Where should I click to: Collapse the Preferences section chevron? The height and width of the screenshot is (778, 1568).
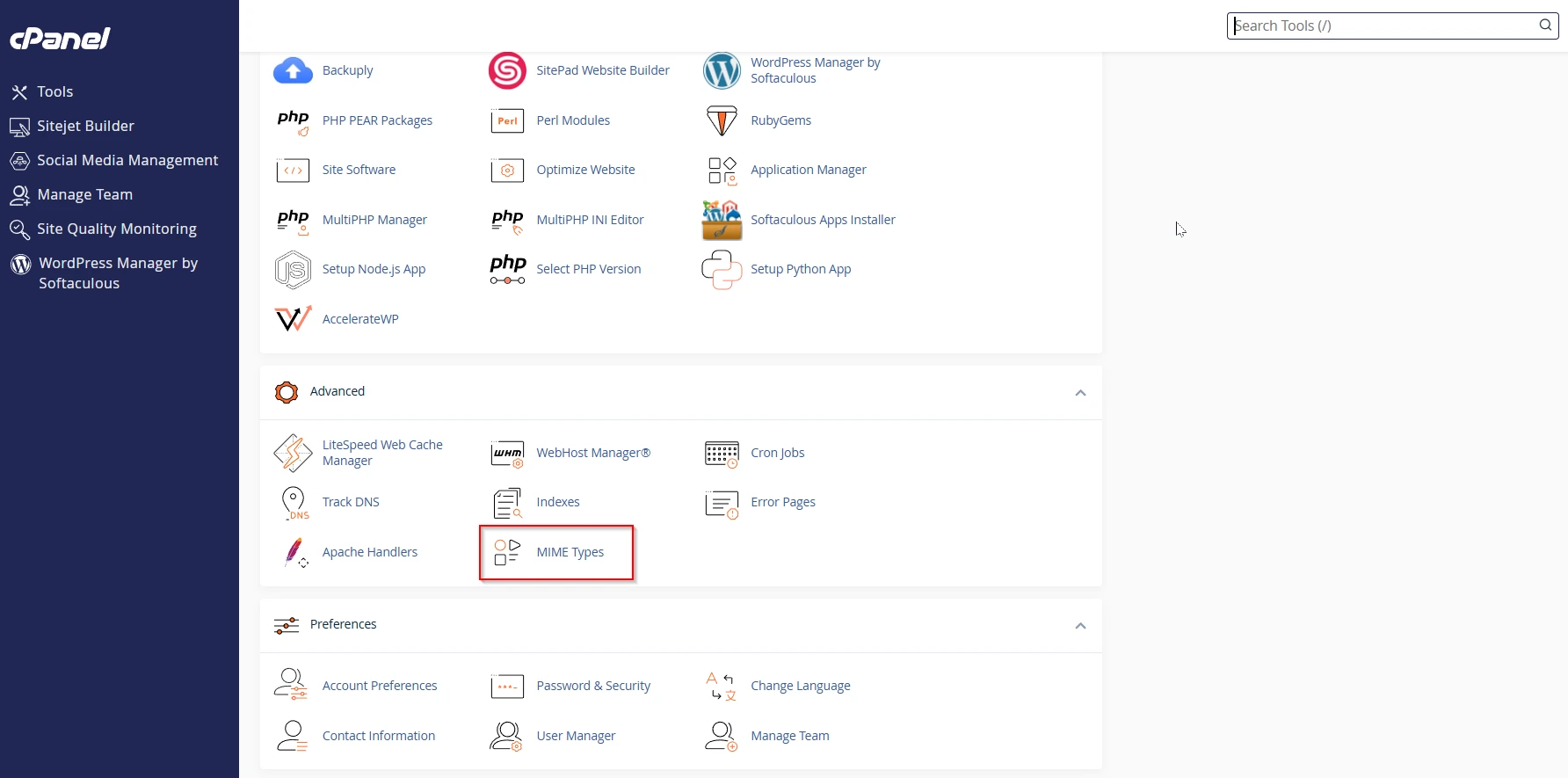1080,626
